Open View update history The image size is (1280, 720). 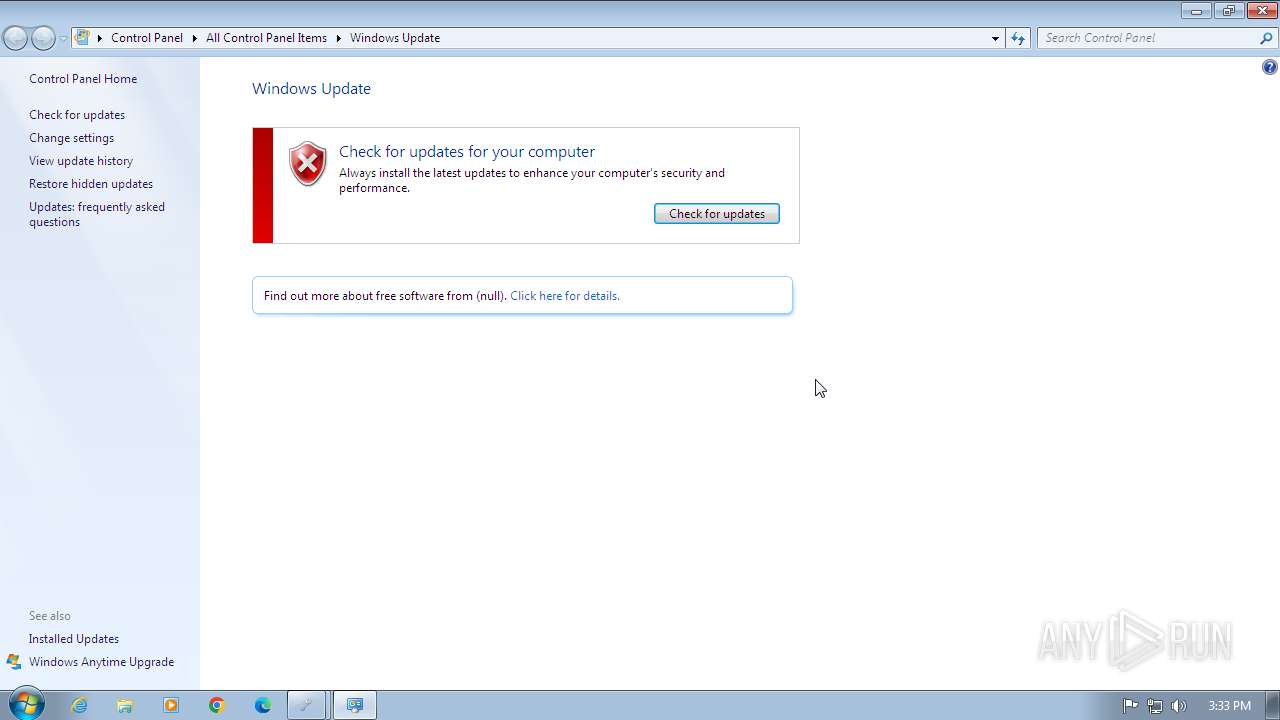point(81,161)
